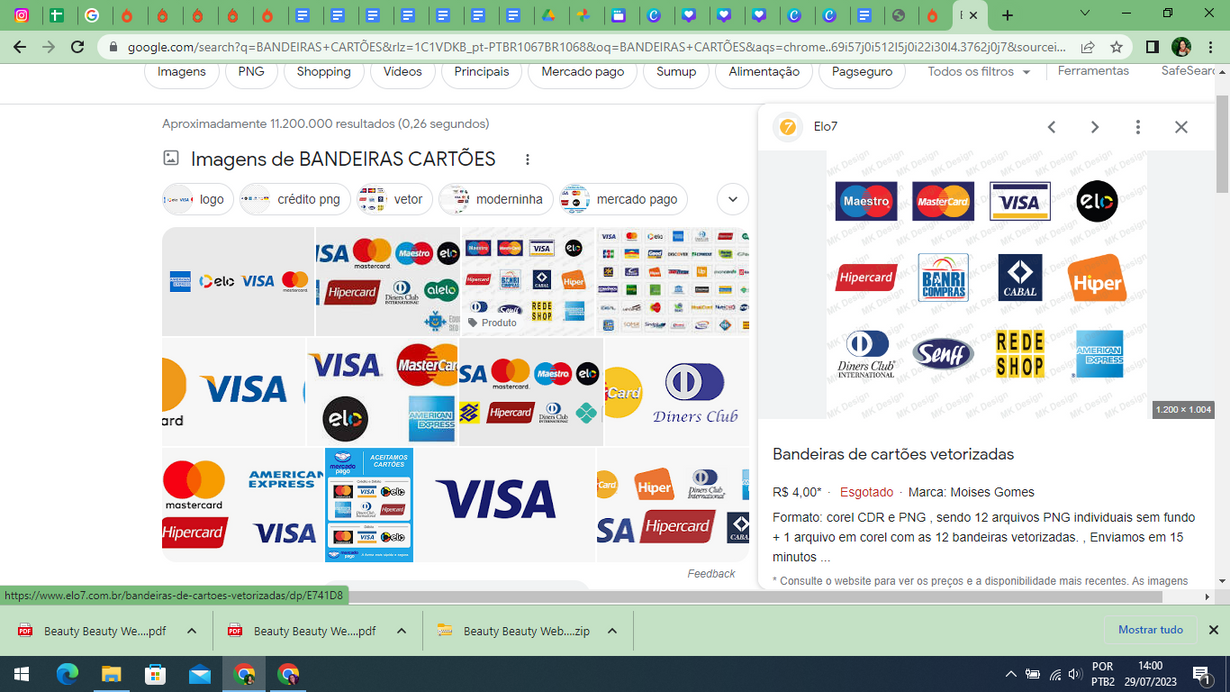Open Microsoft Store from the taskbar

[x=155, y=674]
